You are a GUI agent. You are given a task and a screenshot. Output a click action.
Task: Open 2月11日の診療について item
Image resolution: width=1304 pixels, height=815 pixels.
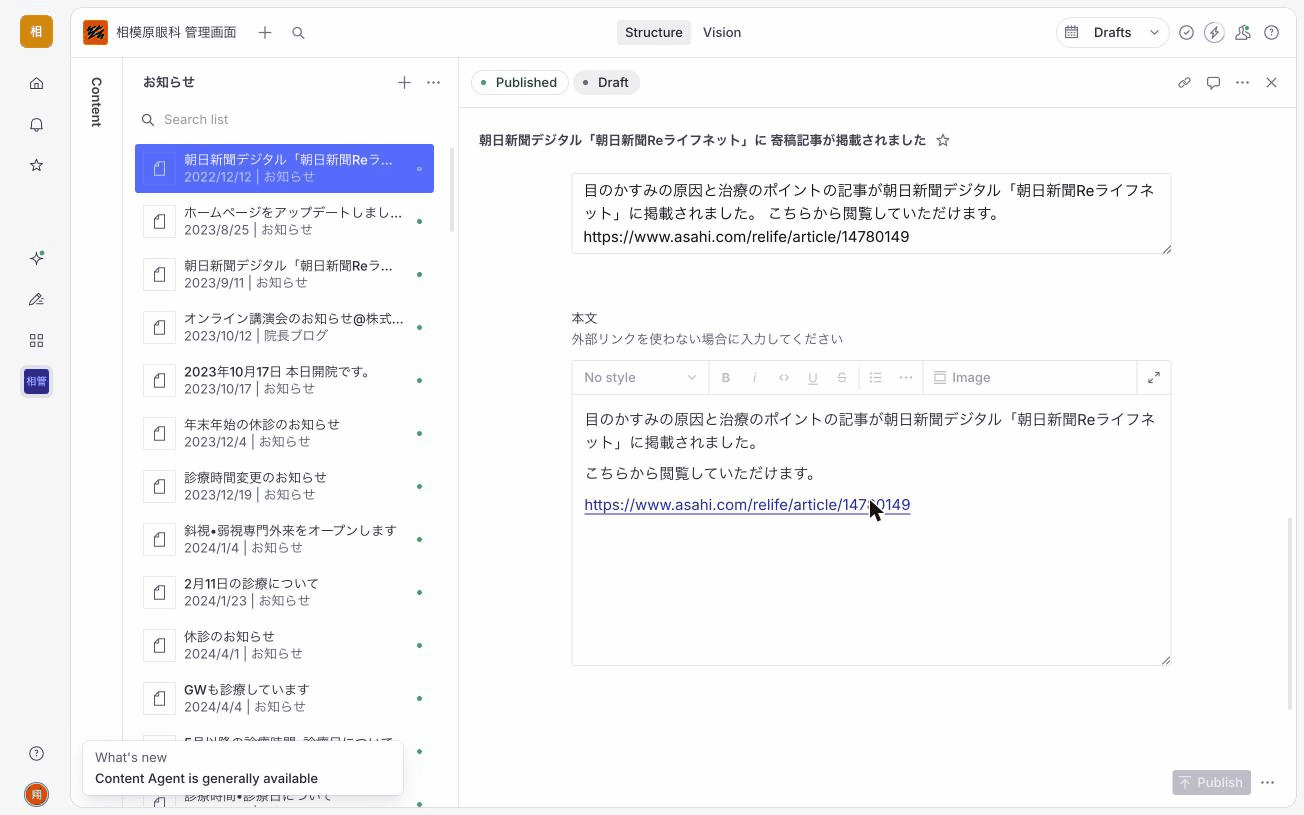(284, 592)
